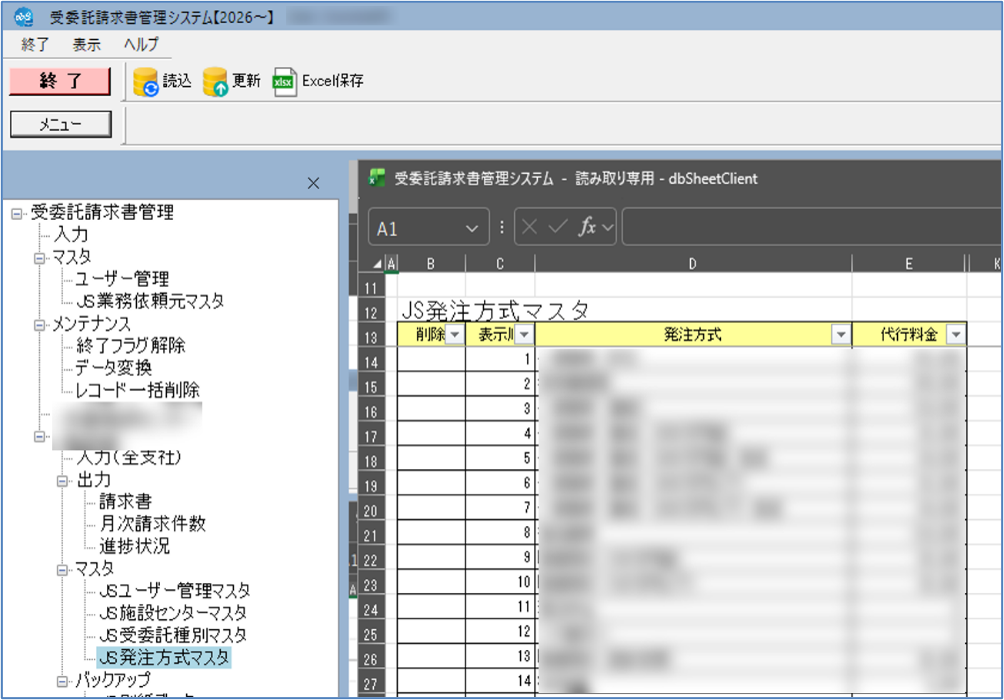Select JS施設センターマスタ in the tree
1004x700 pixels.
click(x=173, y=613)
